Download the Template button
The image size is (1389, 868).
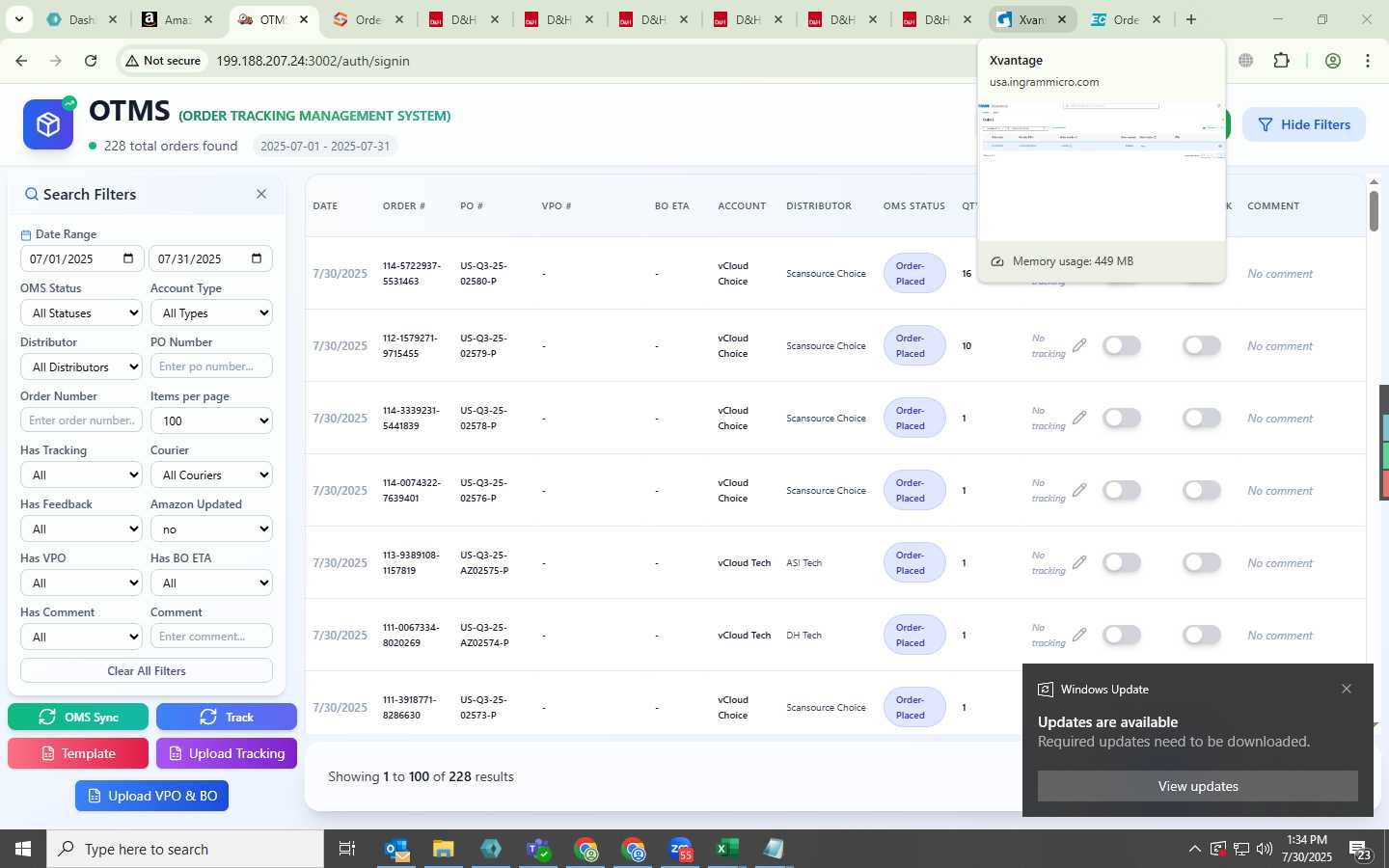pyautogui.click(x=78, y=753)
